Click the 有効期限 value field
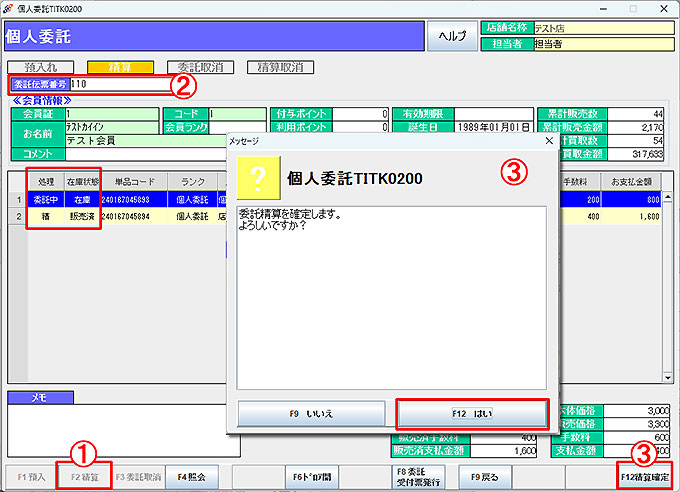This screenshot has height=492, width=680. pyautogui.click(x=494, y=114)
